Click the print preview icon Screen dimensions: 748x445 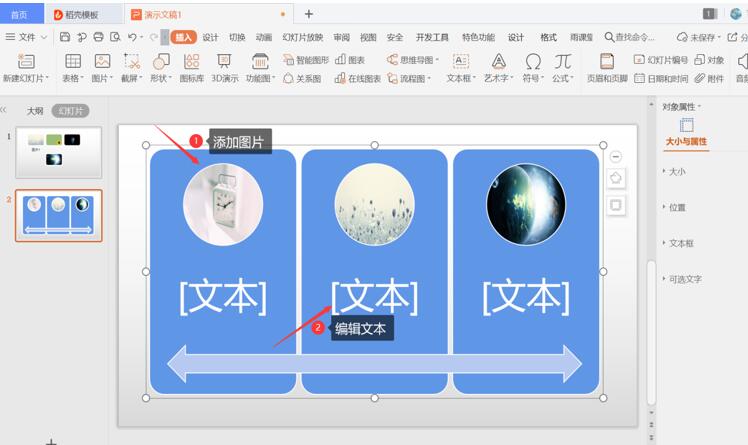point(115,37)
